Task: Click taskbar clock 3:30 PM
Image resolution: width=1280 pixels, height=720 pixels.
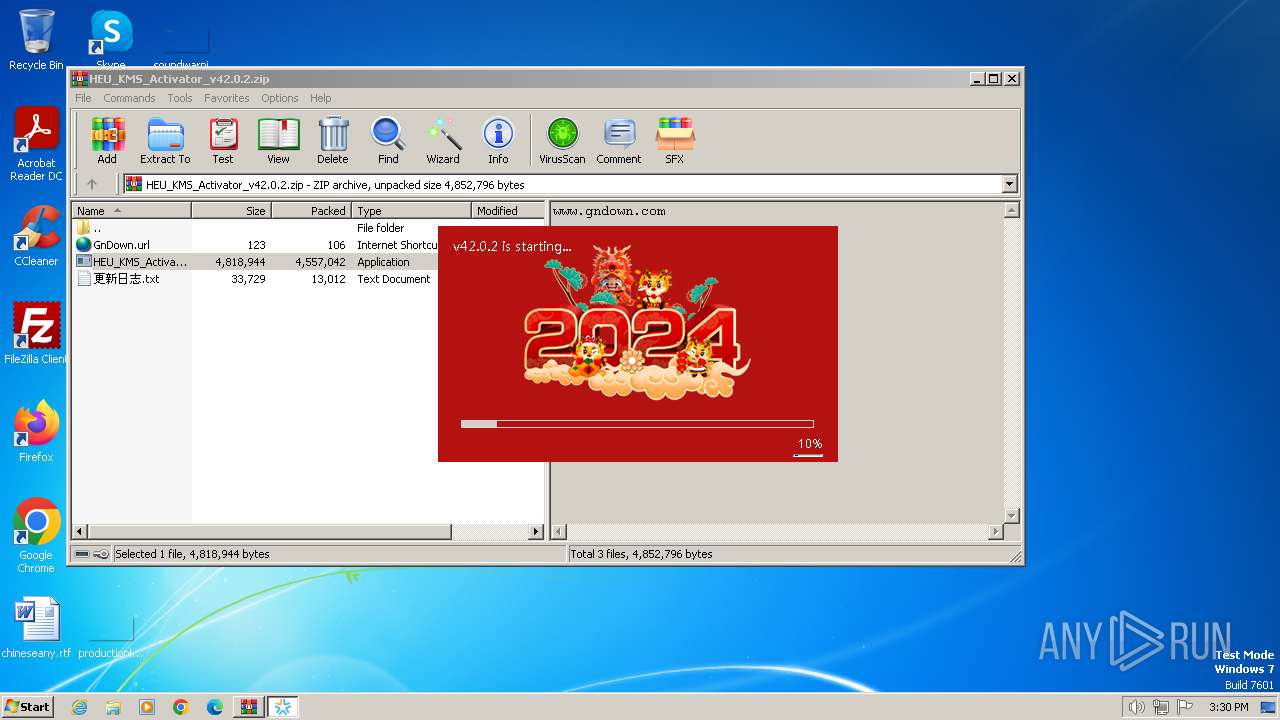Action: pos(1228,707)
